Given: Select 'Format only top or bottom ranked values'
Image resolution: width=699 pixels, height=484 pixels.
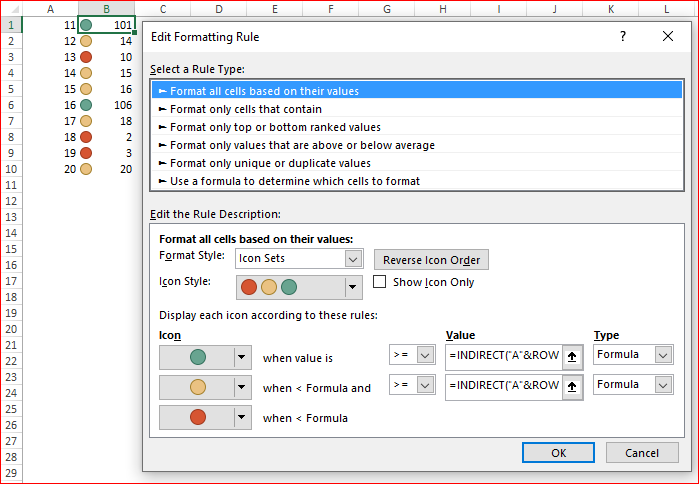Looking at the screenshot, I should 417,127.
